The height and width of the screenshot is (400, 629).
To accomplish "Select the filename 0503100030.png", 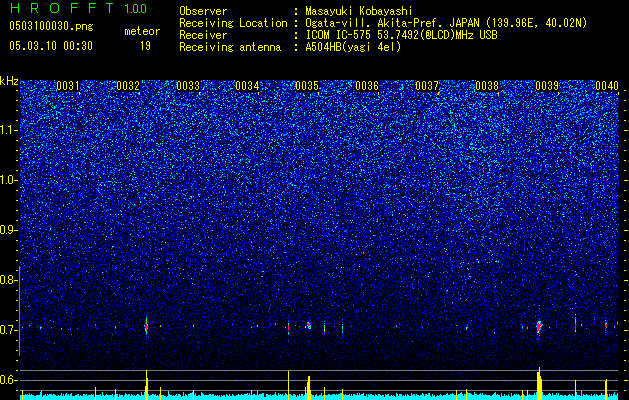I will pos(51,26).
